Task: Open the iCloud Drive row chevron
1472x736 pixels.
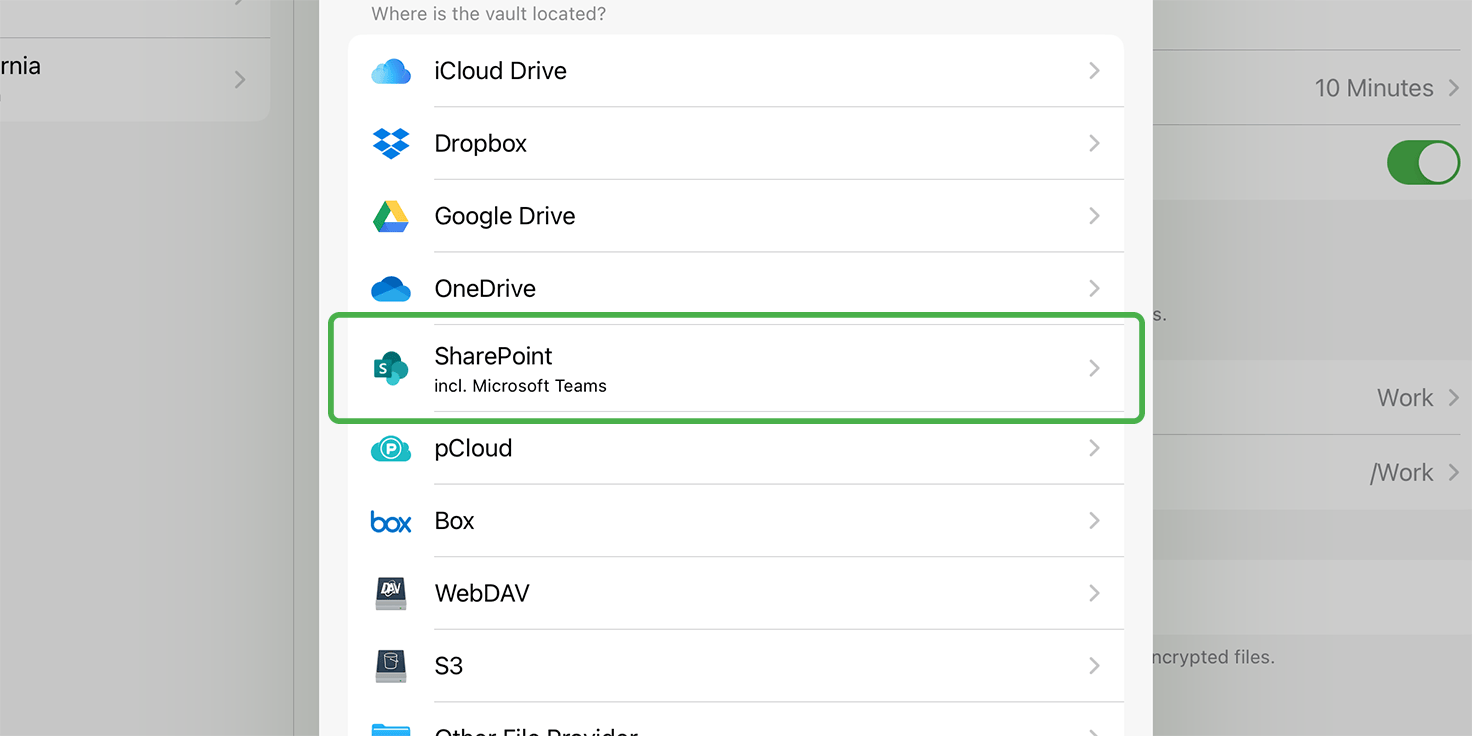Action: [x=1094, y=71]
